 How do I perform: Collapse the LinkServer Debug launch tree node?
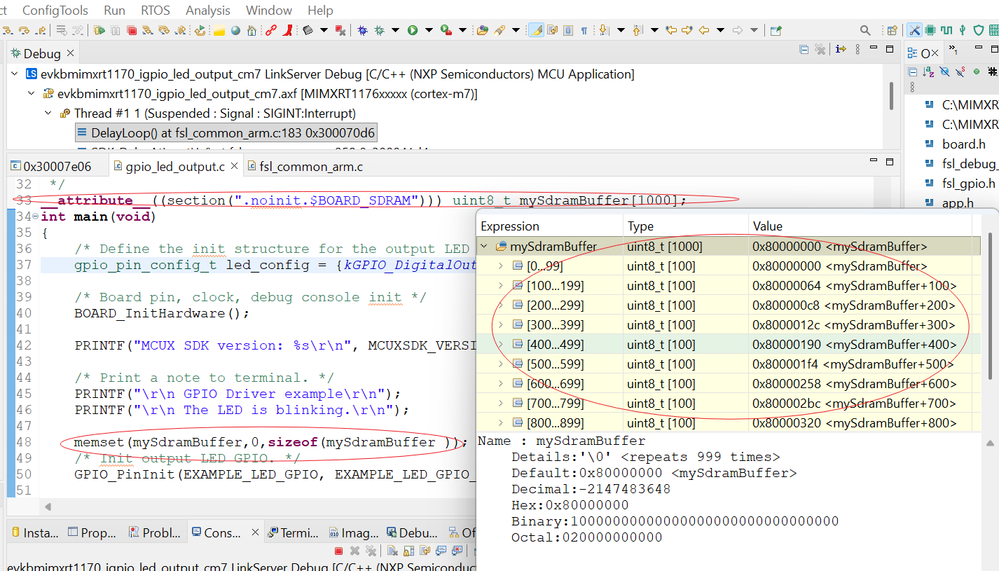(14, 74)
